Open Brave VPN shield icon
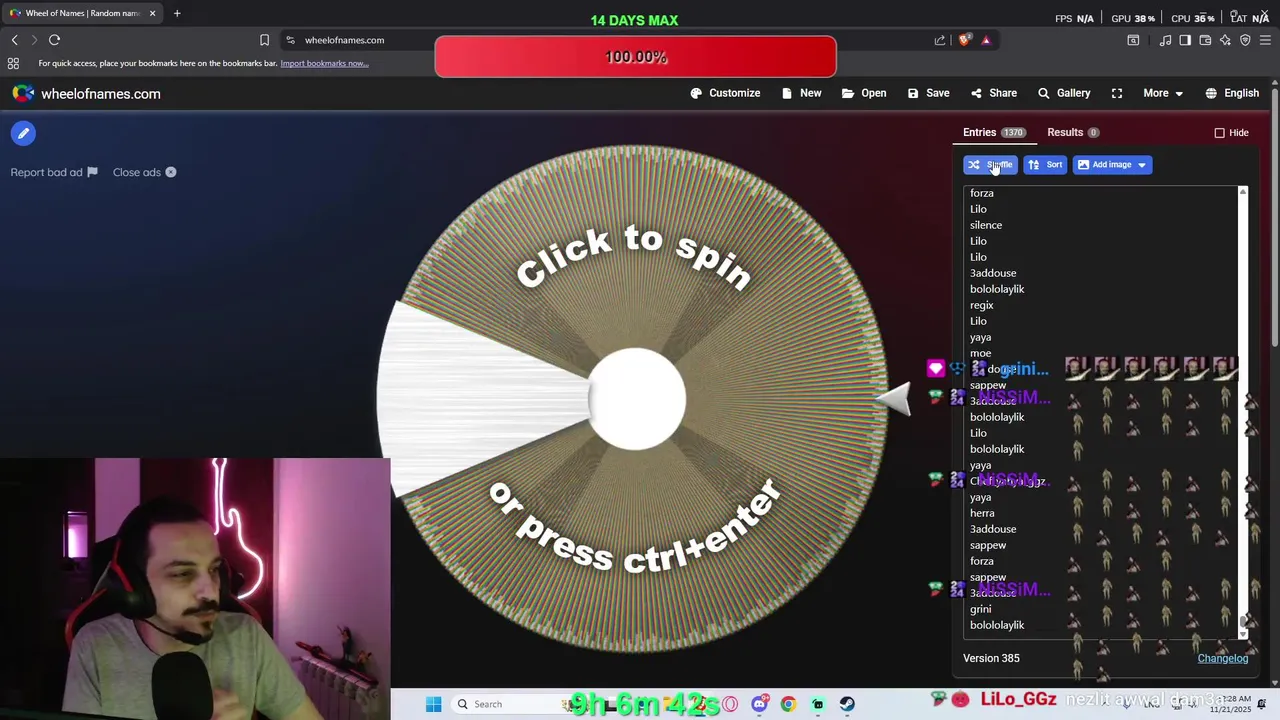 pyautogui.click(x=1245, y=40)
